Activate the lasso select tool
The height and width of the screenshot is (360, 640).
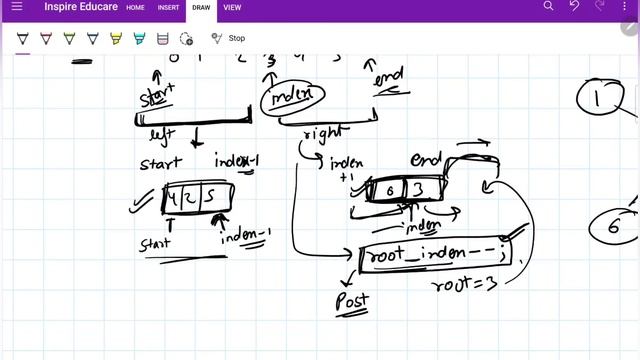186,39
